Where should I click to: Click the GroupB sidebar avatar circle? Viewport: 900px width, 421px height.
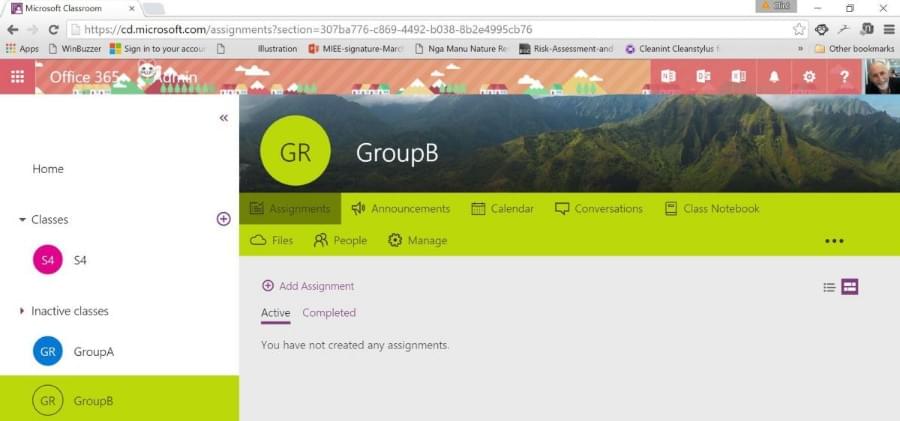48,400
